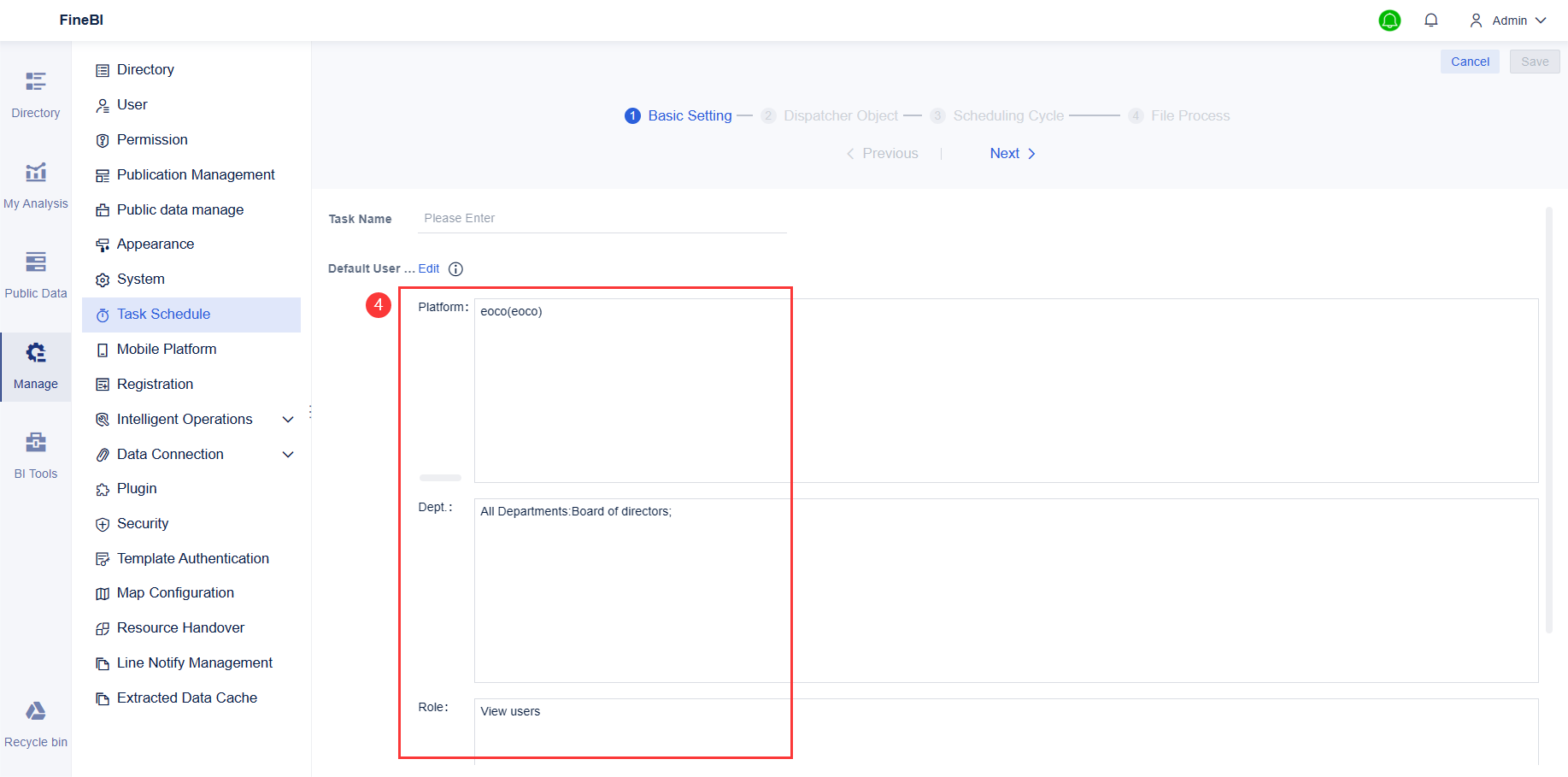
Task: Click into the Task Name input field
Action: click(x=598, y=218)
